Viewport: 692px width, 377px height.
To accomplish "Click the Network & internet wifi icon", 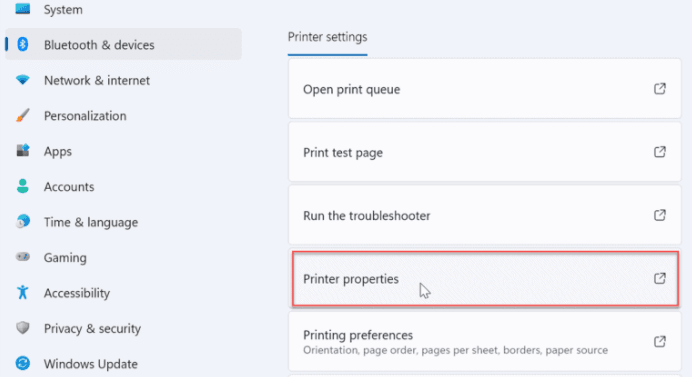I will click(23, 80).
